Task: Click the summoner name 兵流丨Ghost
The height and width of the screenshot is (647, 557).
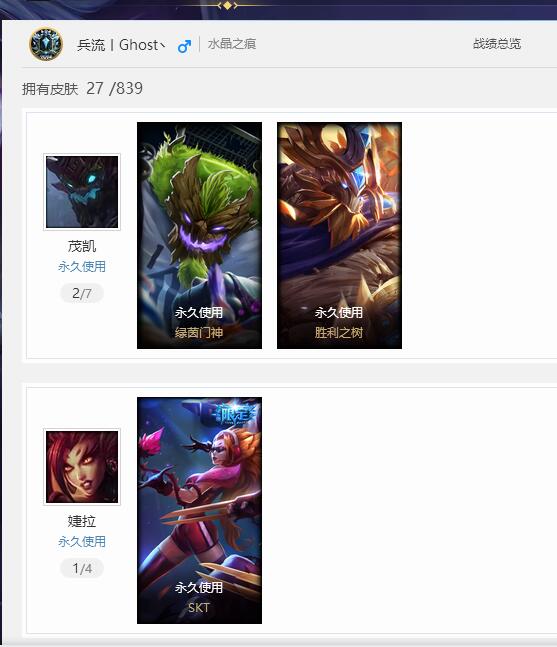Action: [121, 45]
